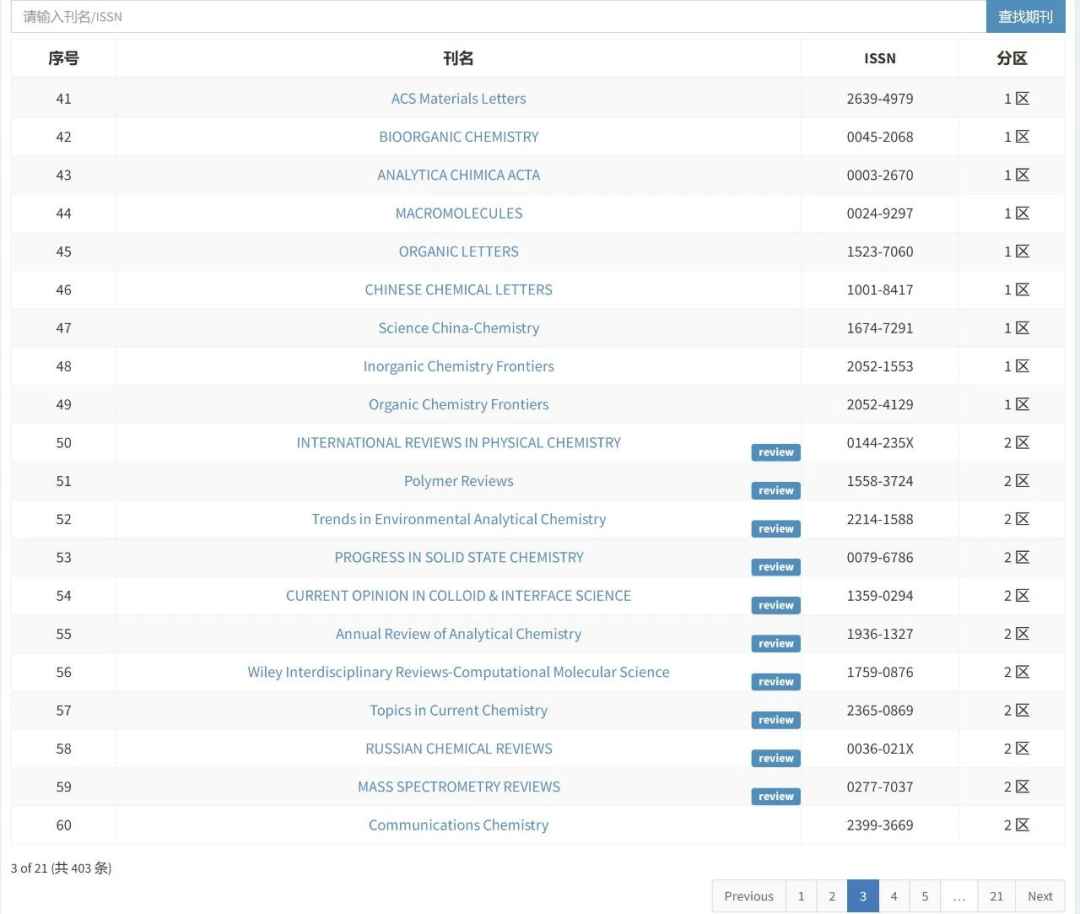The image size is (1080, 914).
Task: Open the ORGANIC LETTERS journal entry
Action: tap(458, 252)
